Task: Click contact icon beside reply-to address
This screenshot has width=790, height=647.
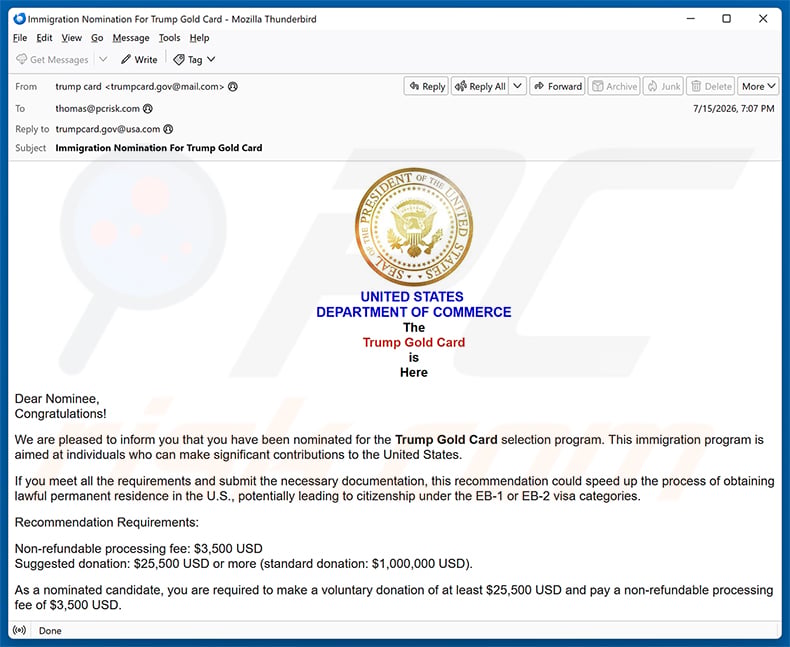Action: (x=168, y=129)
